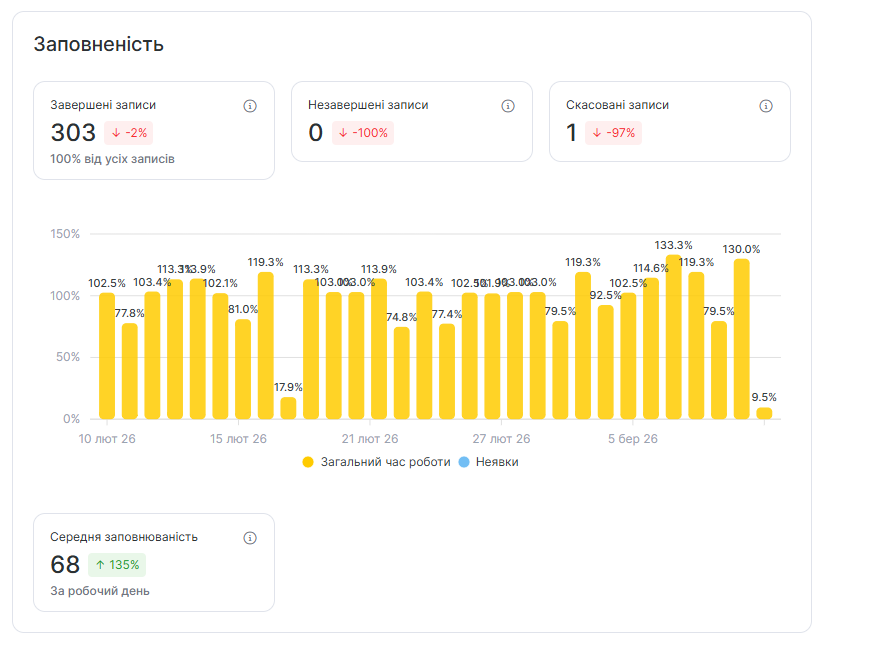Viewport: 892px width, 646px height.
Task: Click the -2% down-arrow badge
Action: tap(128, 133)
